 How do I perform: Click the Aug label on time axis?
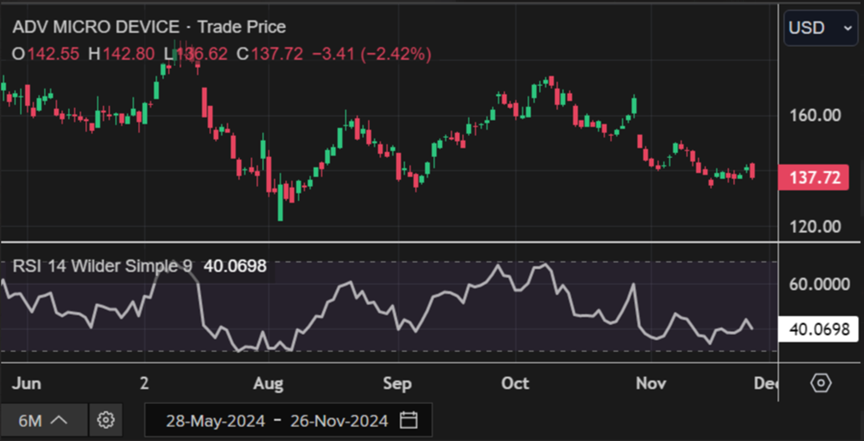coord(268,384)
